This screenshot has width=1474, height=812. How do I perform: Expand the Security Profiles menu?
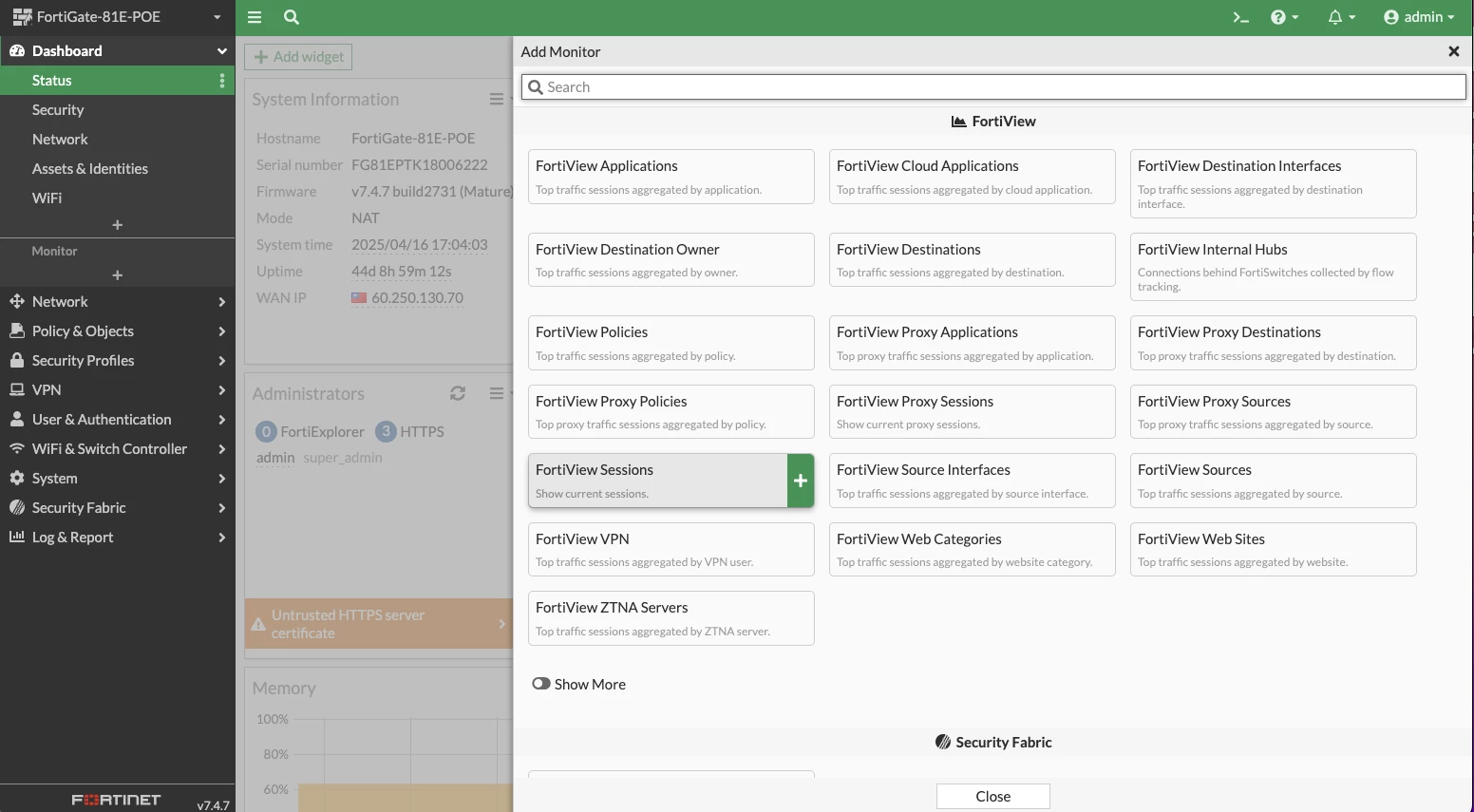[118, 361]
